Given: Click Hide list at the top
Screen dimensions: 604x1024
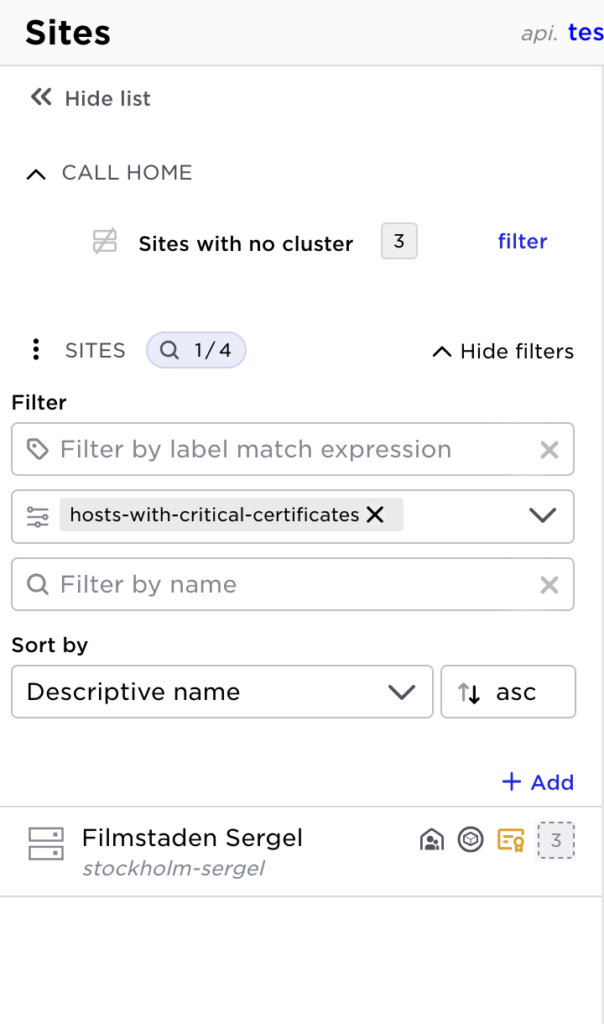Looking at the screenshot, I should 89,98.
